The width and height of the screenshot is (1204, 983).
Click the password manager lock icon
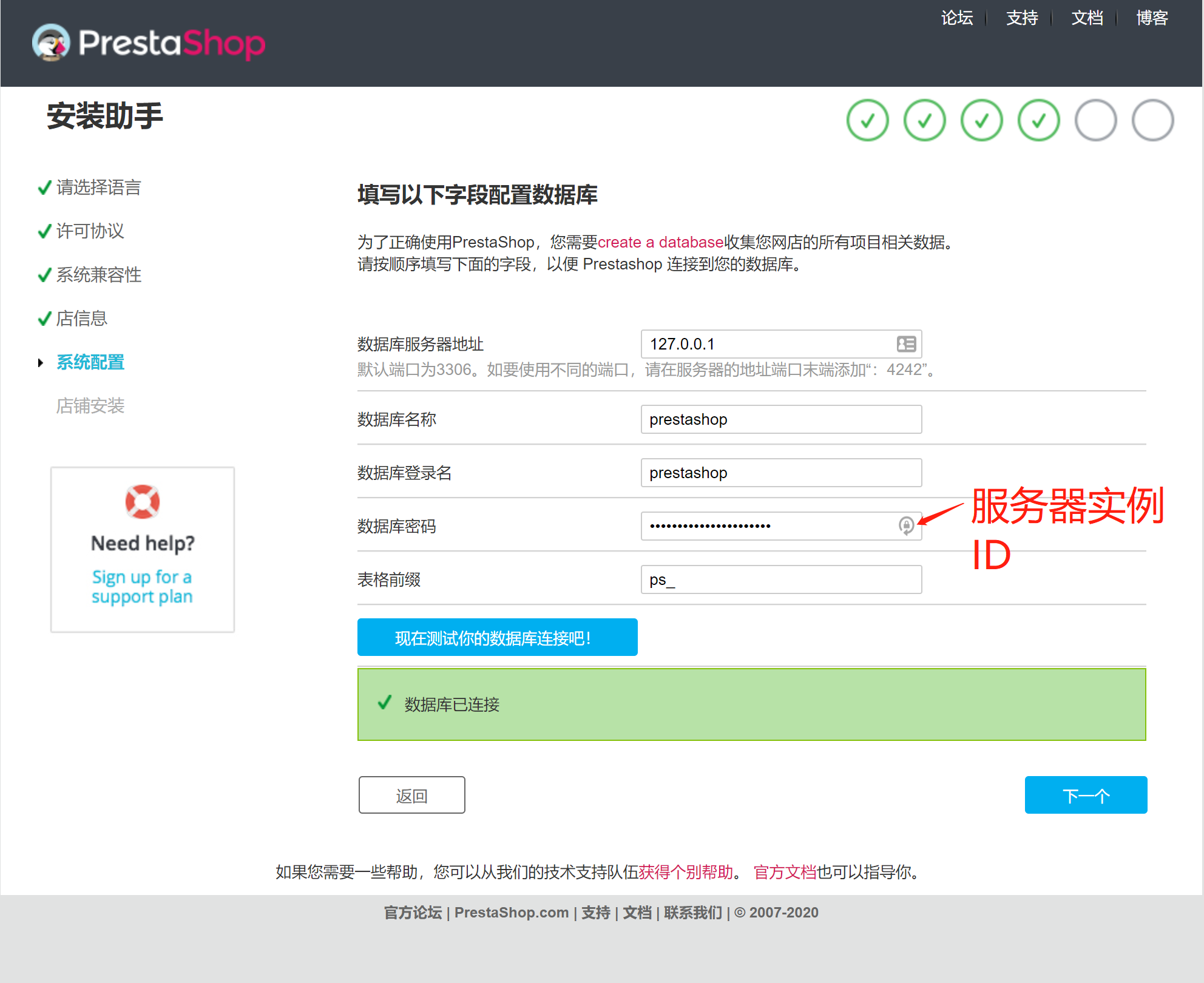coord(906,525)
